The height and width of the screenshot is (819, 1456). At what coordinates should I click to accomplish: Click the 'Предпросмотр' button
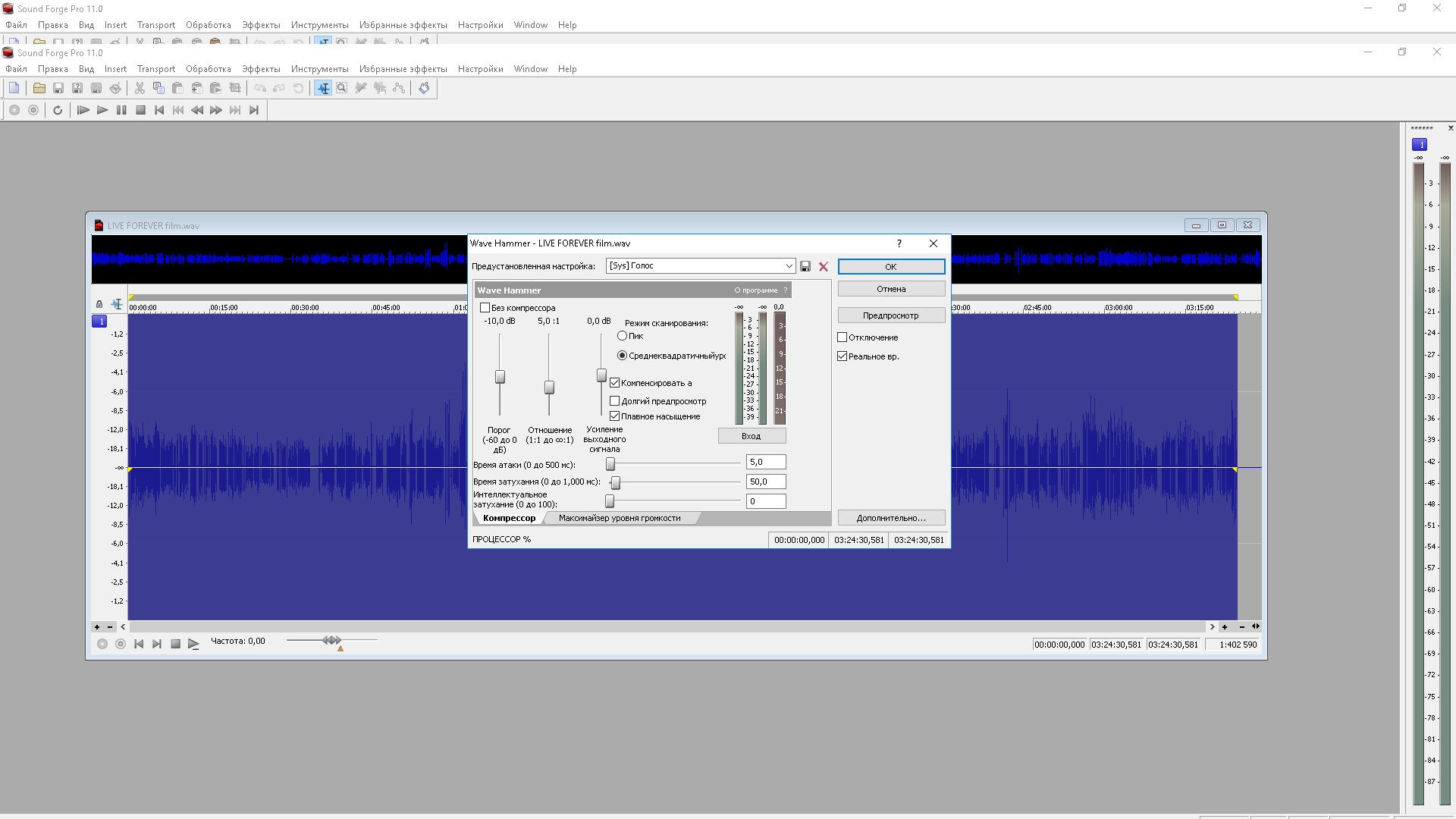[891, 315]
